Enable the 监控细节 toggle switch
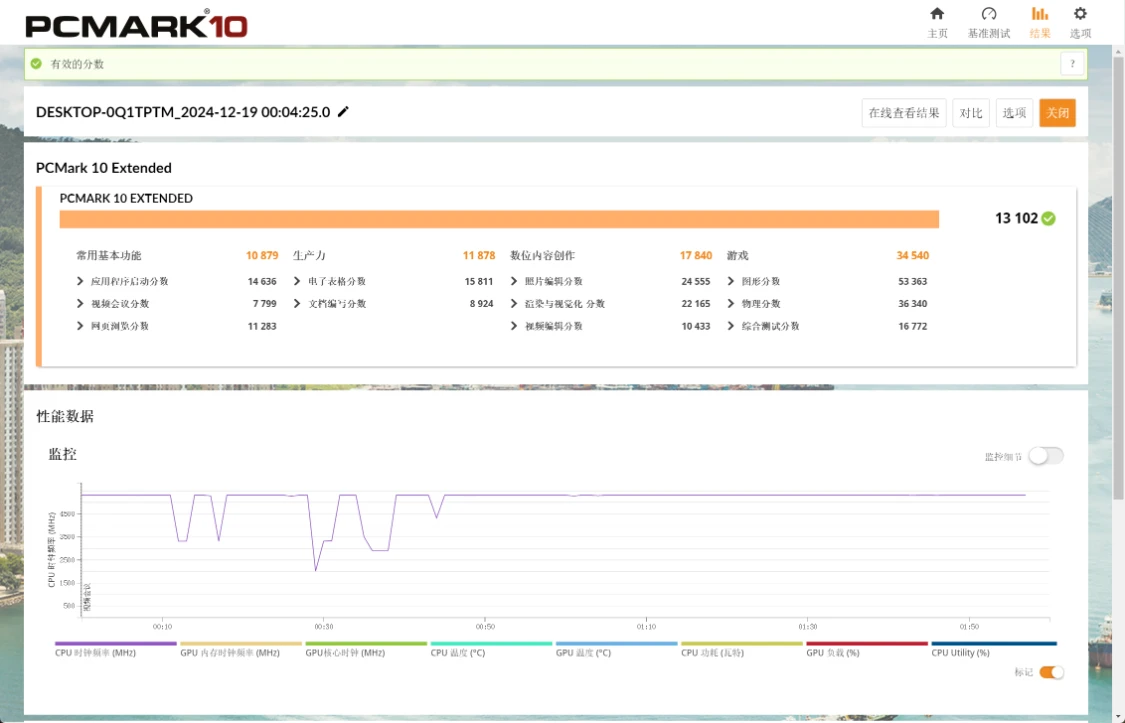The height and width of the screenshot is (723, 1125). [1046, 455]
